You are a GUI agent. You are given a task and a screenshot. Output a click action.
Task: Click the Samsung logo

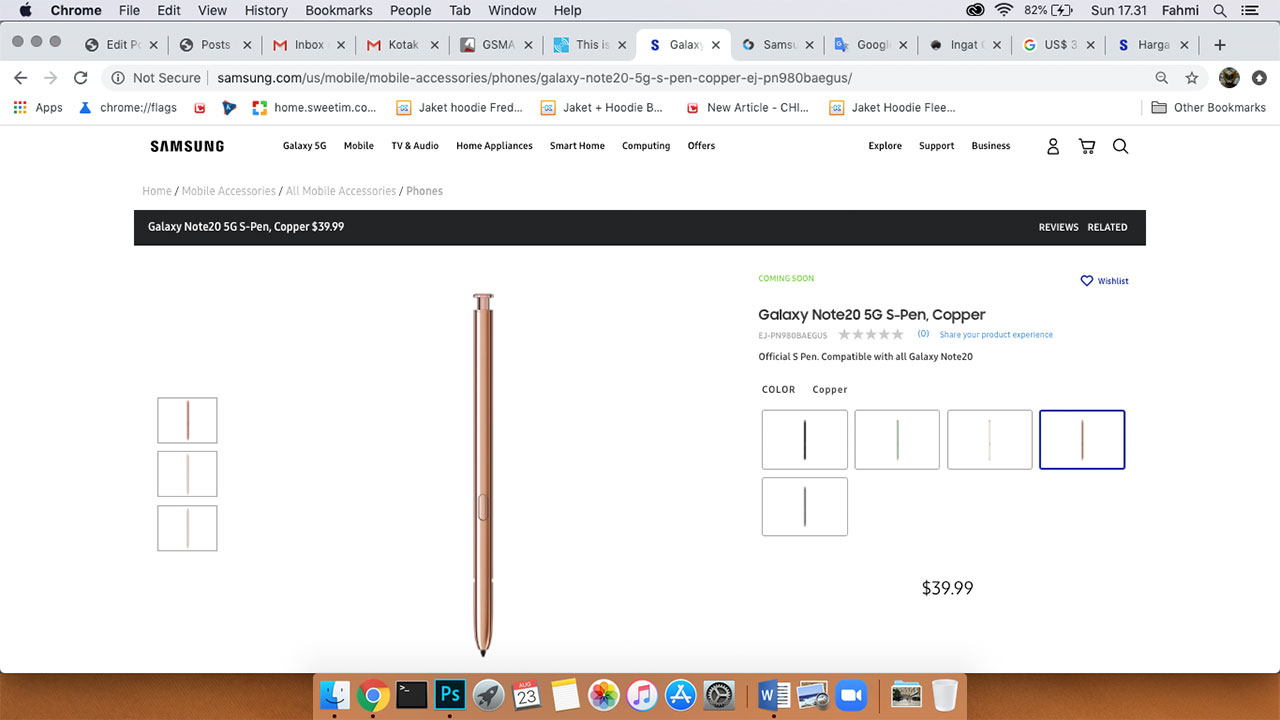(x=187, y=146)
